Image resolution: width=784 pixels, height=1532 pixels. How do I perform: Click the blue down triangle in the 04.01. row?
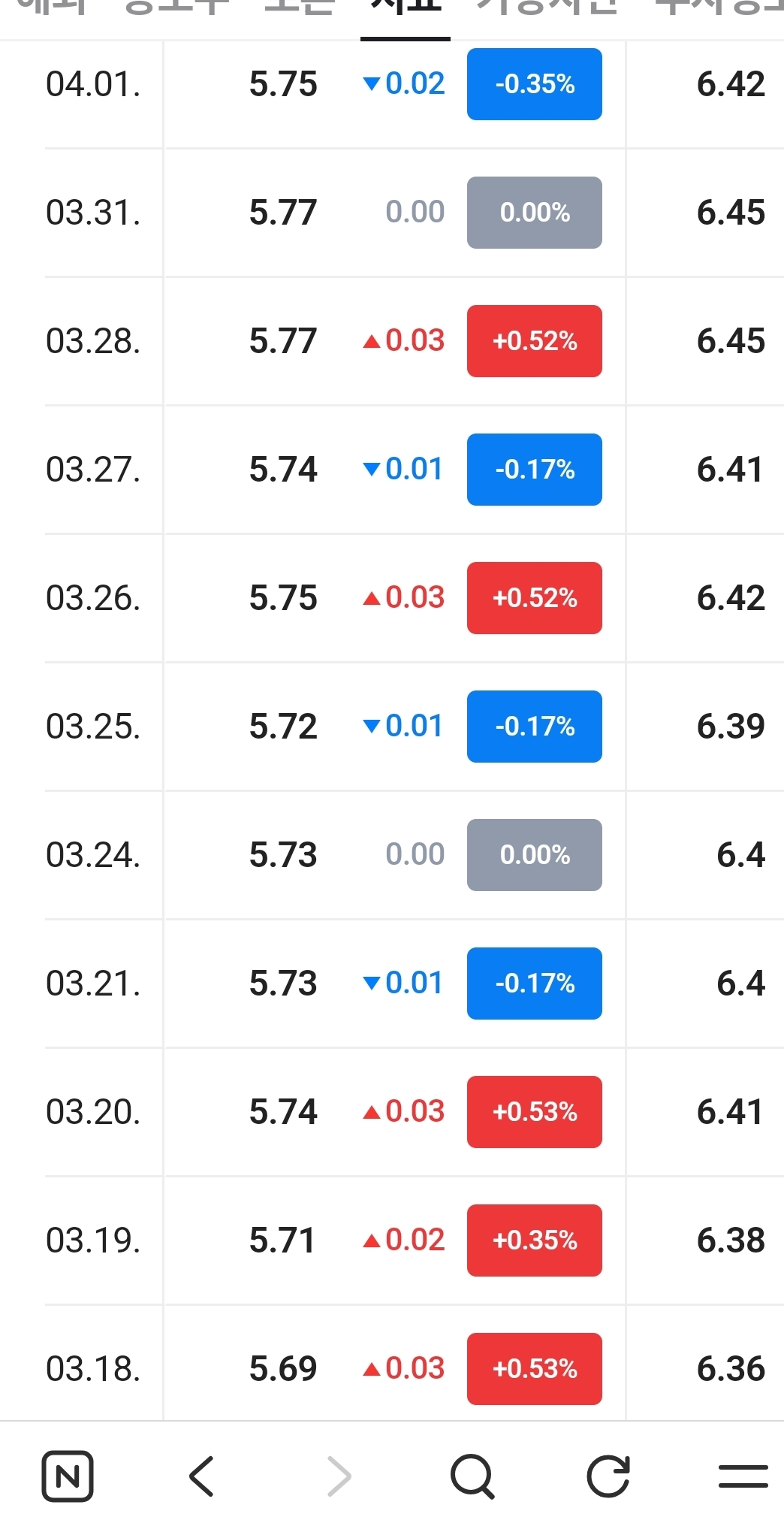[371, 84]
